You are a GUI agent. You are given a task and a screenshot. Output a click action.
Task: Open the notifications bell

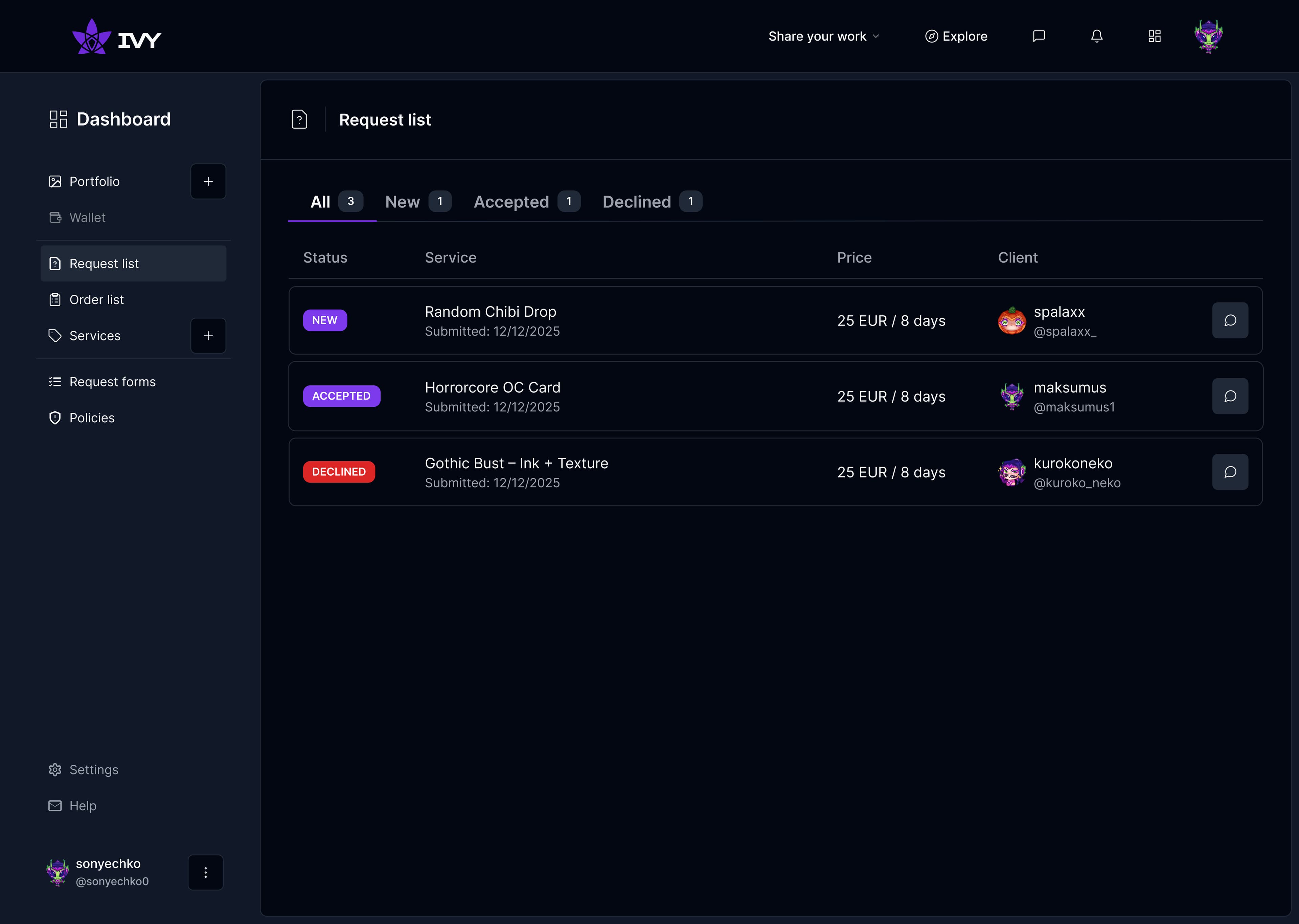(1096, 37)
